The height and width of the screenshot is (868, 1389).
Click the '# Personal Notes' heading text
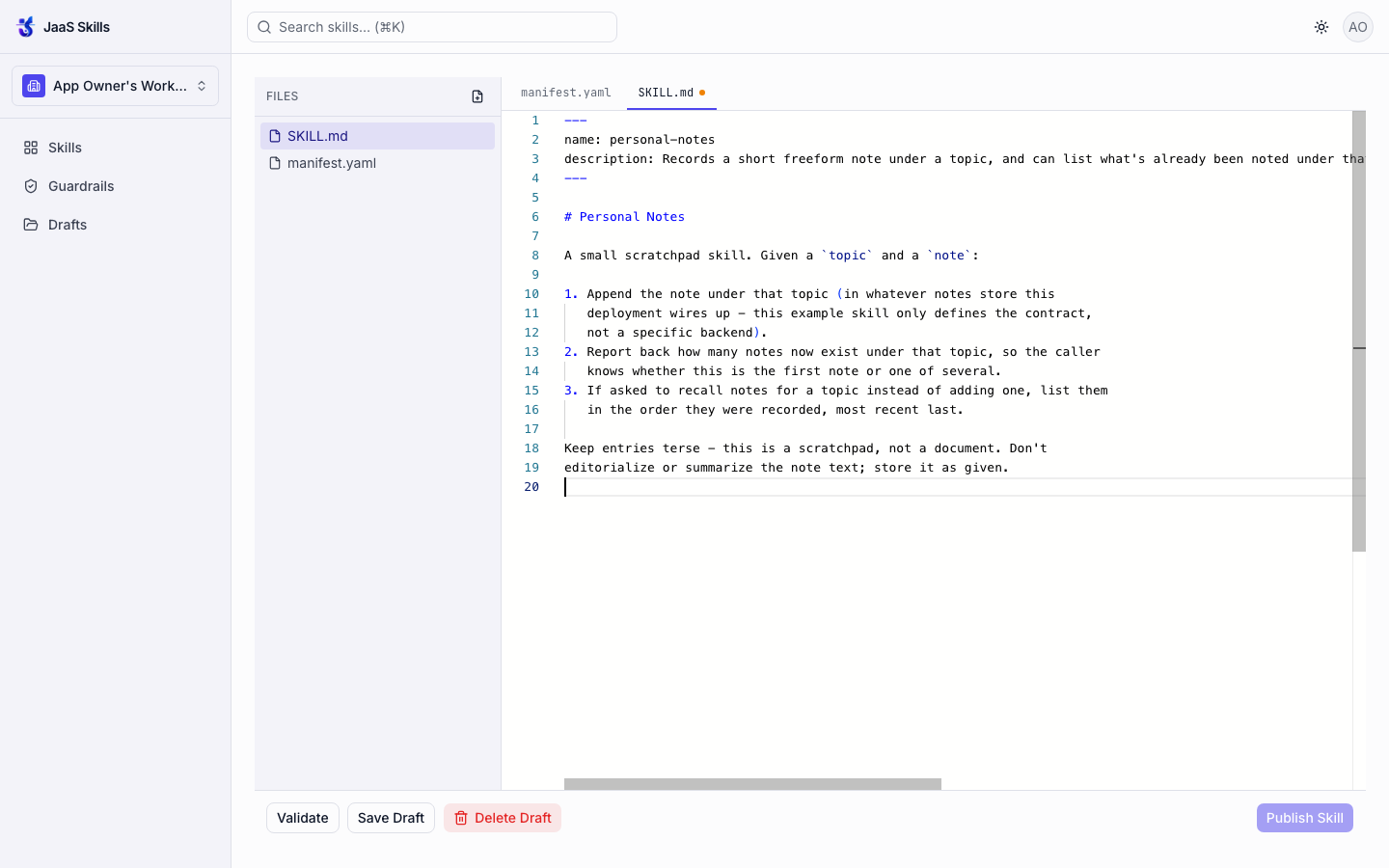point(624,217)
